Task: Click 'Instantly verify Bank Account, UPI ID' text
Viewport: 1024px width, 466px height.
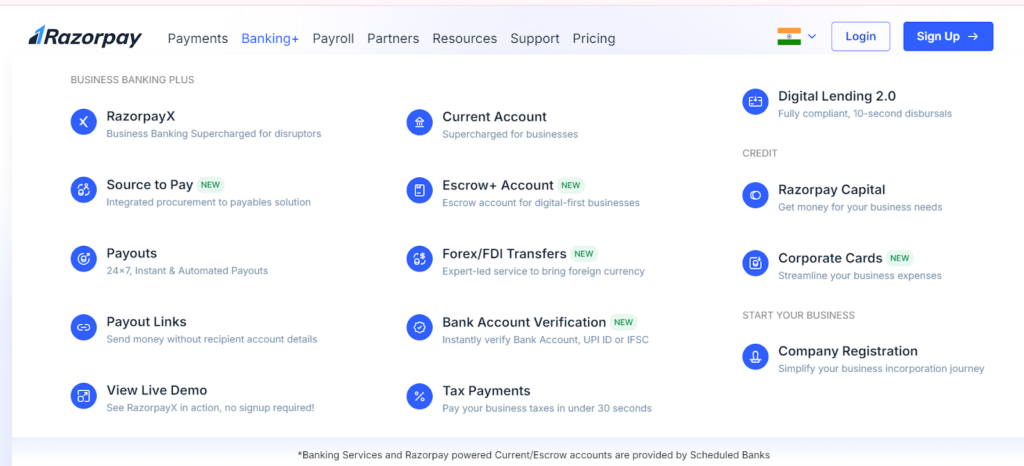Action: (545, 339)
